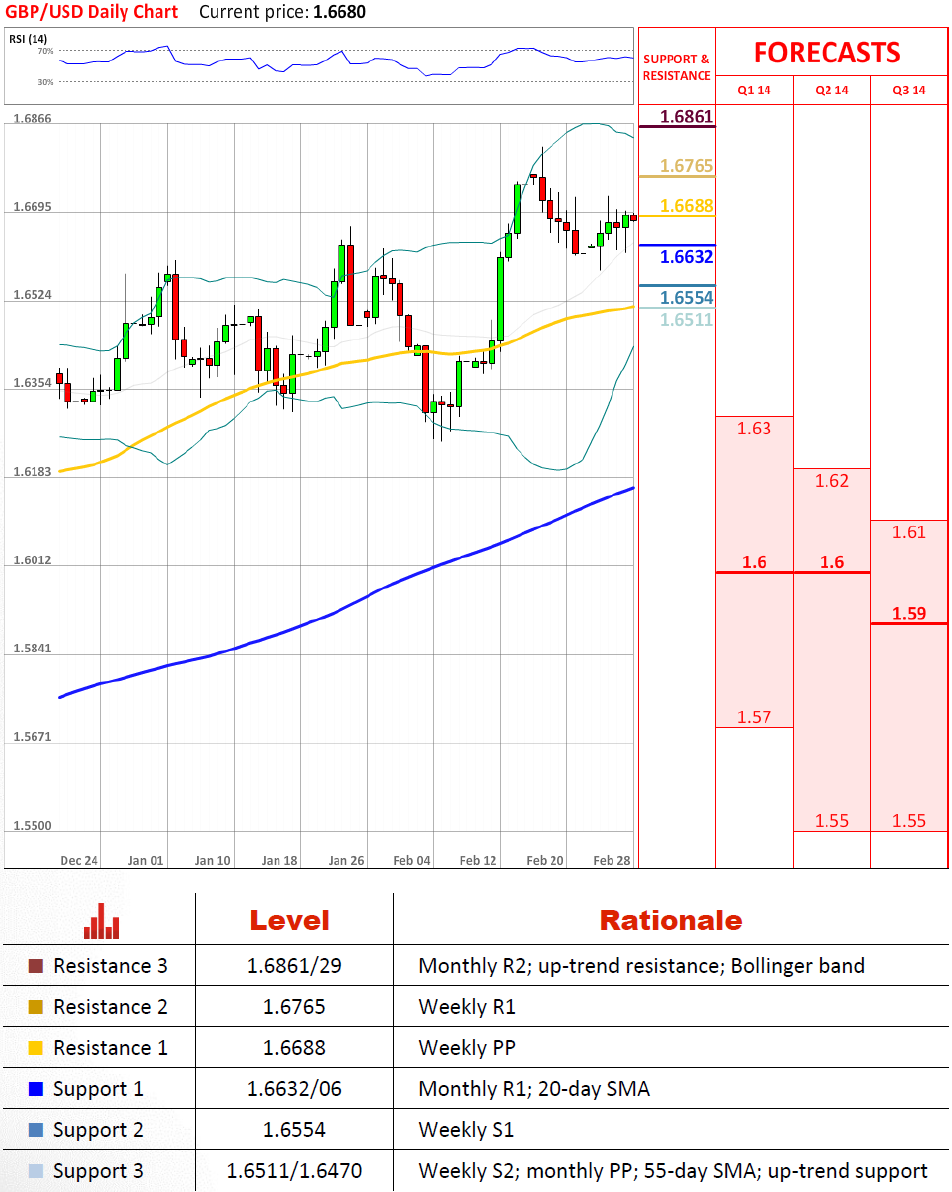Click the 1.57 forecast value in Q1
The height and width of the screenshot is (1192, 952).
pyautogui.click(x=754, y=717)
